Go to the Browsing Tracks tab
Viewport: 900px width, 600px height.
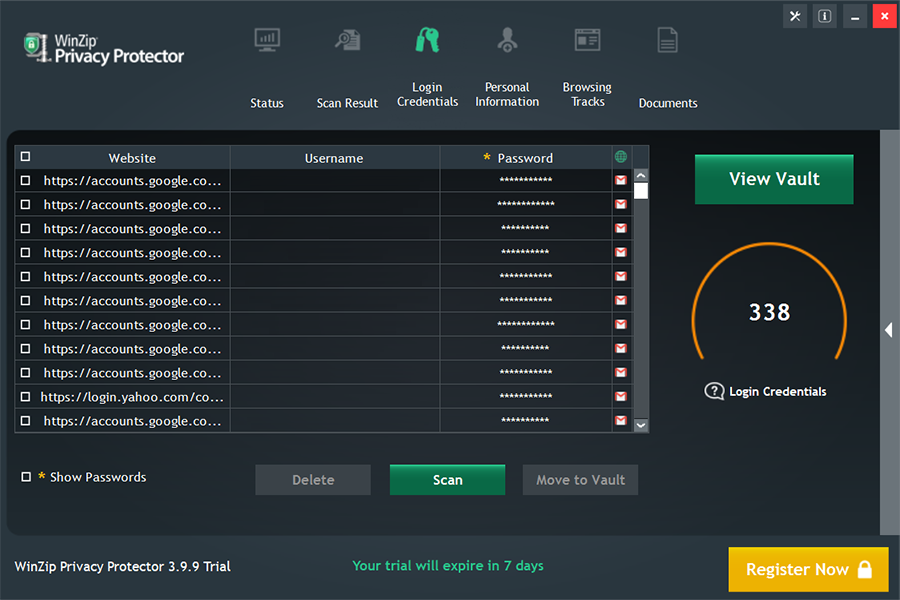pyautogui.click(x=587, y=95)
